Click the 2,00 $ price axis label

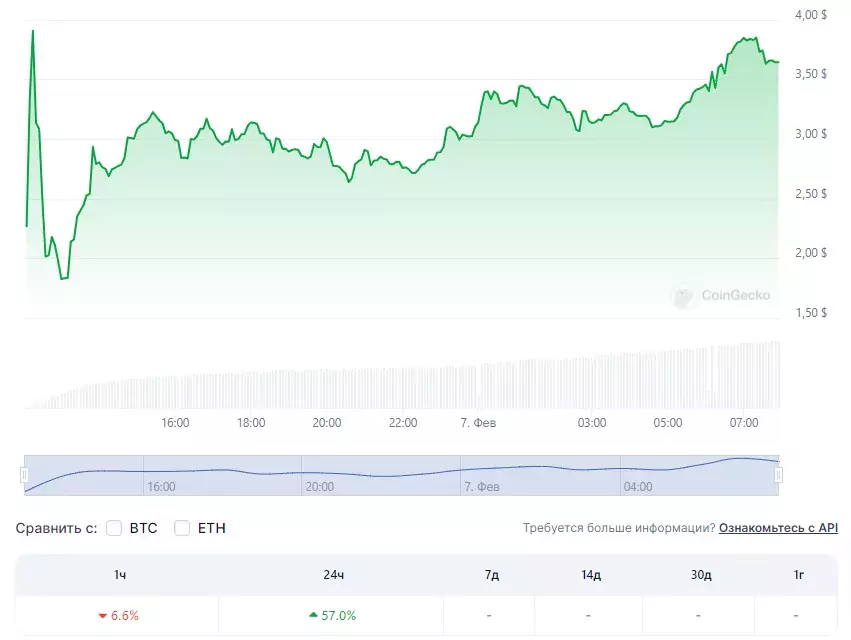(x=811, y=252)
